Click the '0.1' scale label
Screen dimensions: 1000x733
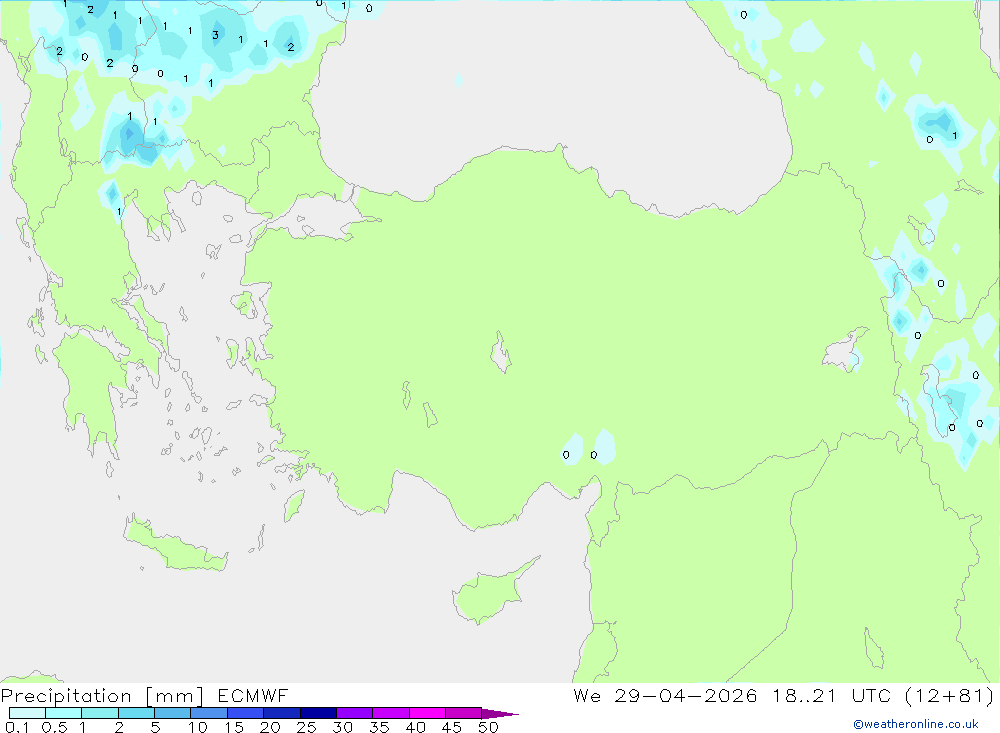pyautogui.click(x=17, y=727)
